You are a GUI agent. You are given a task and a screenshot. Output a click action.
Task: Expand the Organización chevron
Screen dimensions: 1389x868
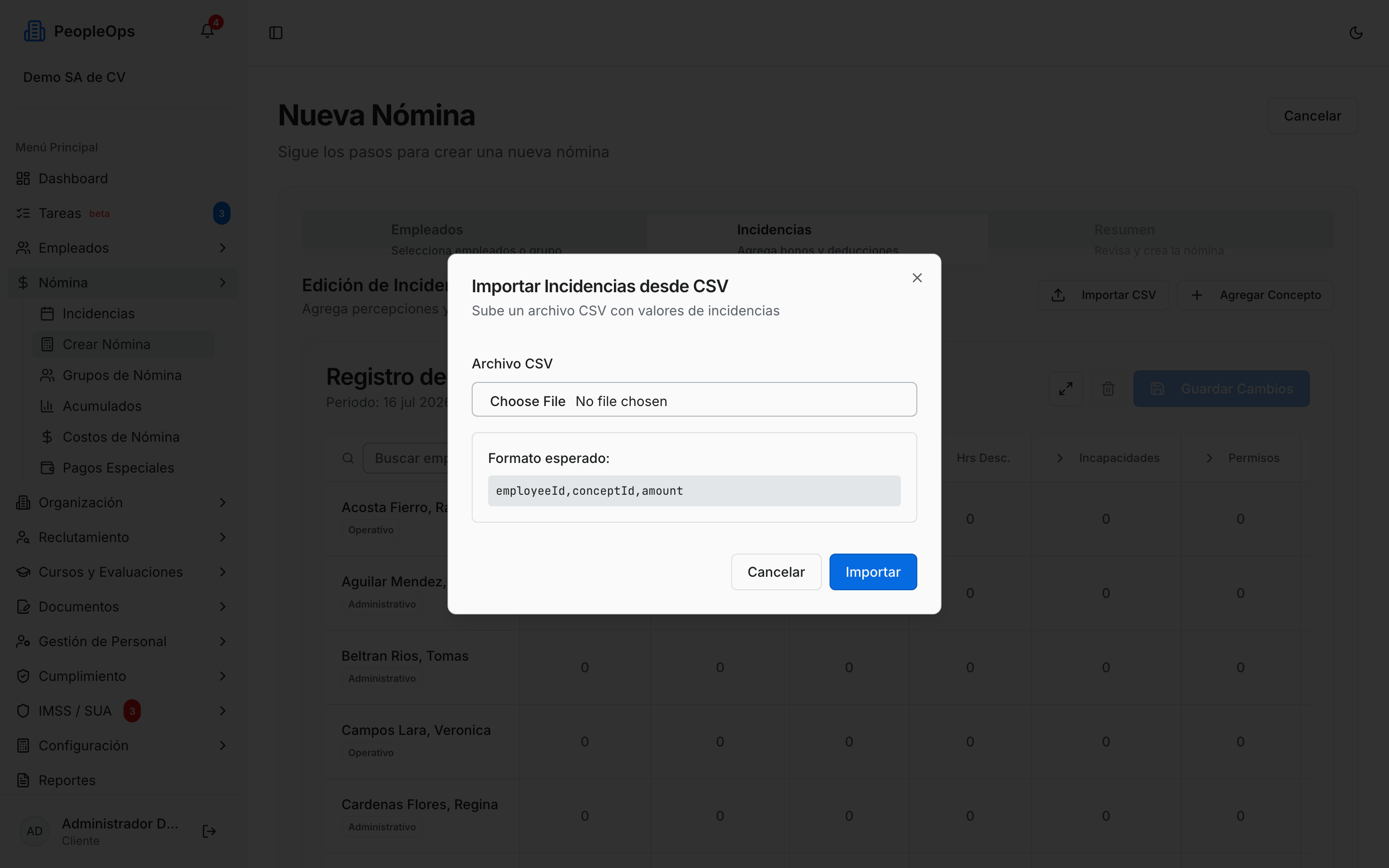223,502
